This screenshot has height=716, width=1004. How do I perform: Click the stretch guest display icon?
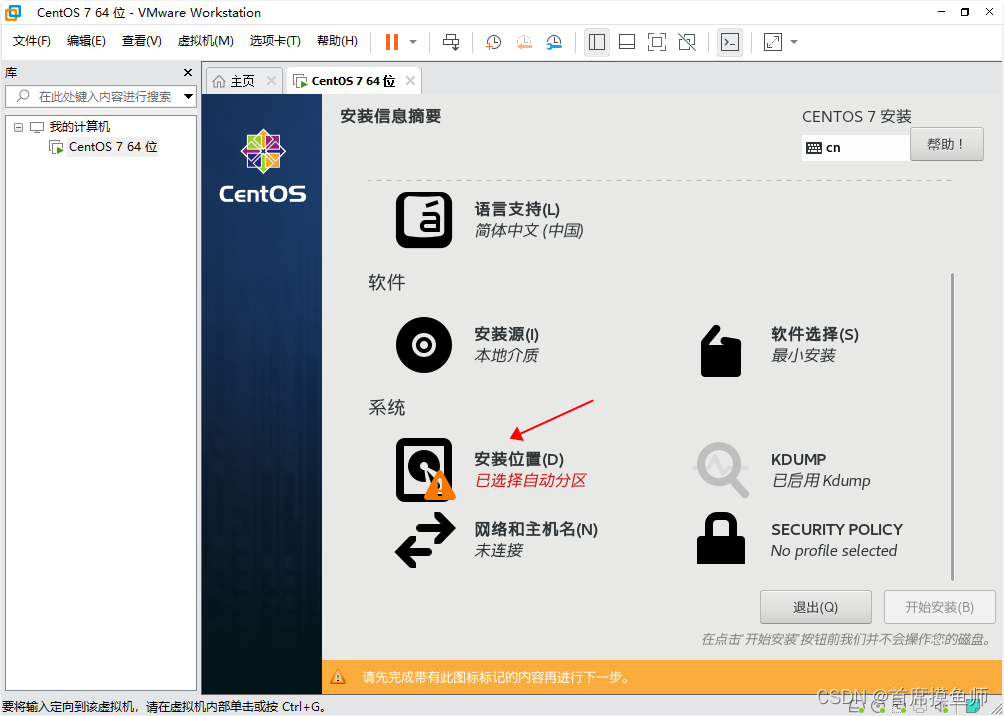[773, 42]
